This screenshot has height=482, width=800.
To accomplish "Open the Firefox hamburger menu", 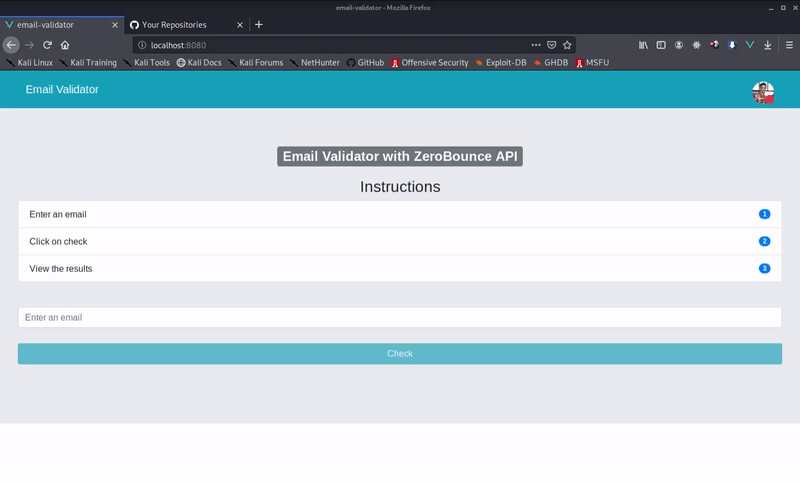I will [789, 45].
